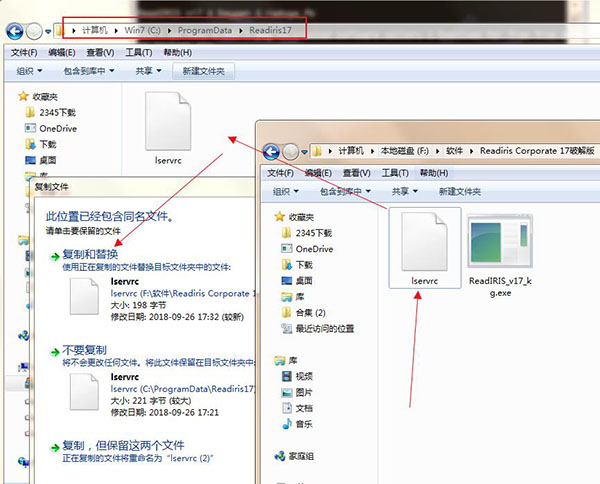Expand 包含到库中 dropdown in Readiris17 window
Viewport: 600px width, 484px height.
pos(87,71)
